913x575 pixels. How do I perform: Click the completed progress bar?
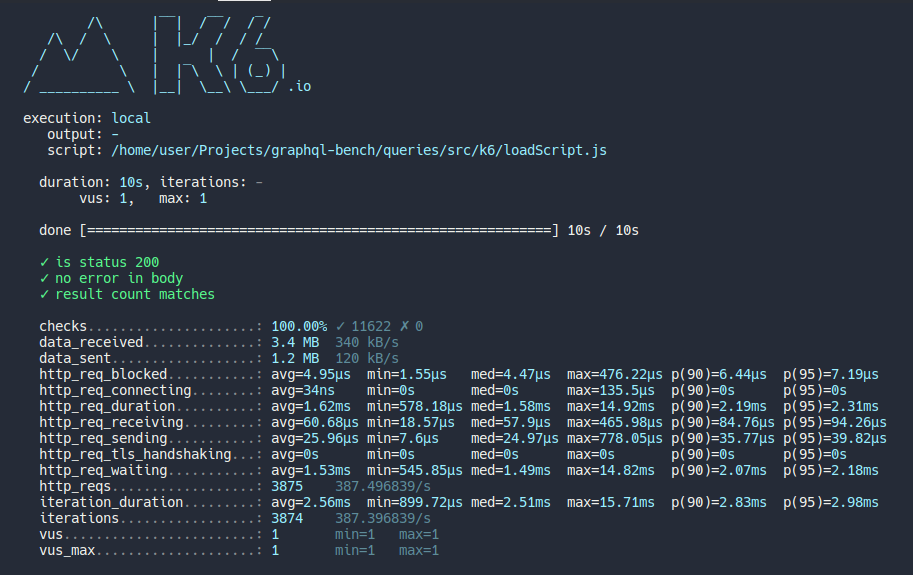pos(319,230)
